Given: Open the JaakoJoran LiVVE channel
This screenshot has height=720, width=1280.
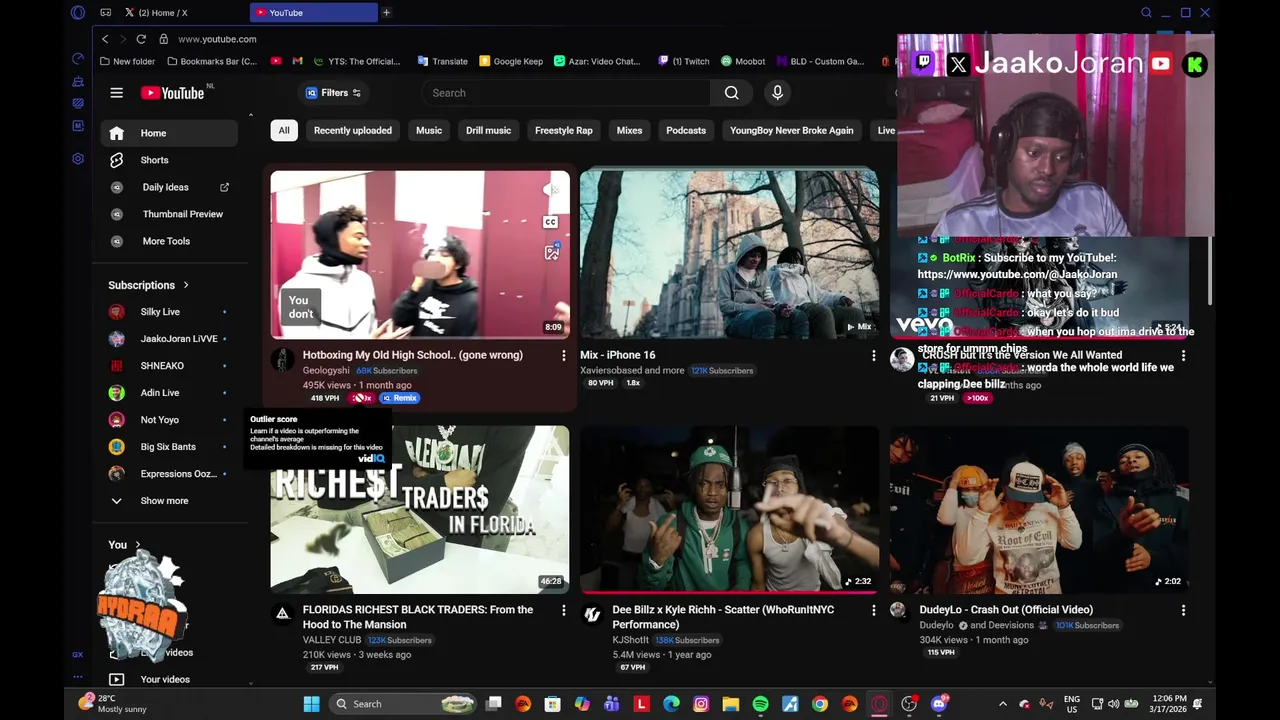Looking at the screenshot, I should coord(169,339).
